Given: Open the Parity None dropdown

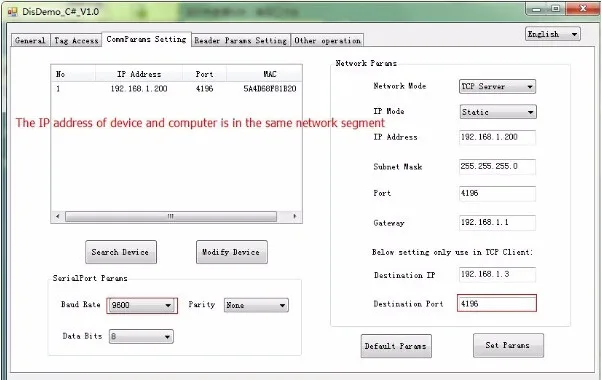Looking at the screenshot, I should click(x=256, y=306).
